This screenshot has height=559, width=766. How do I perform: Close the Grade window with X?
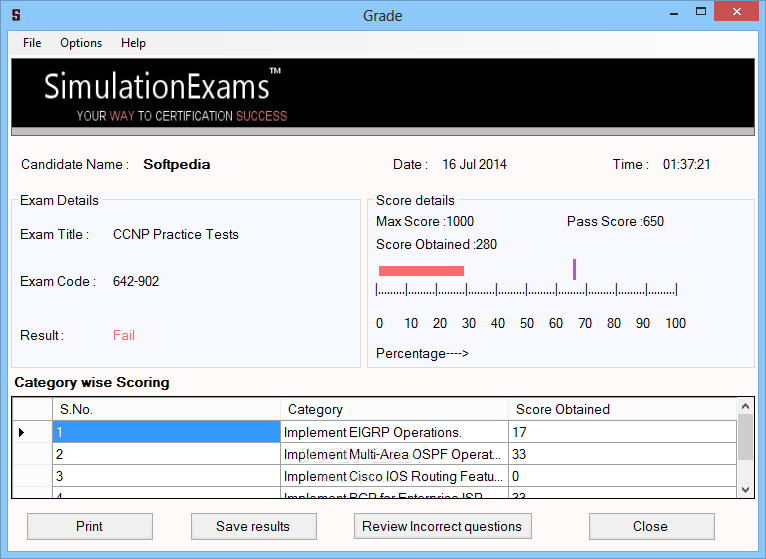pyautogui.click(x=737, y=11)
